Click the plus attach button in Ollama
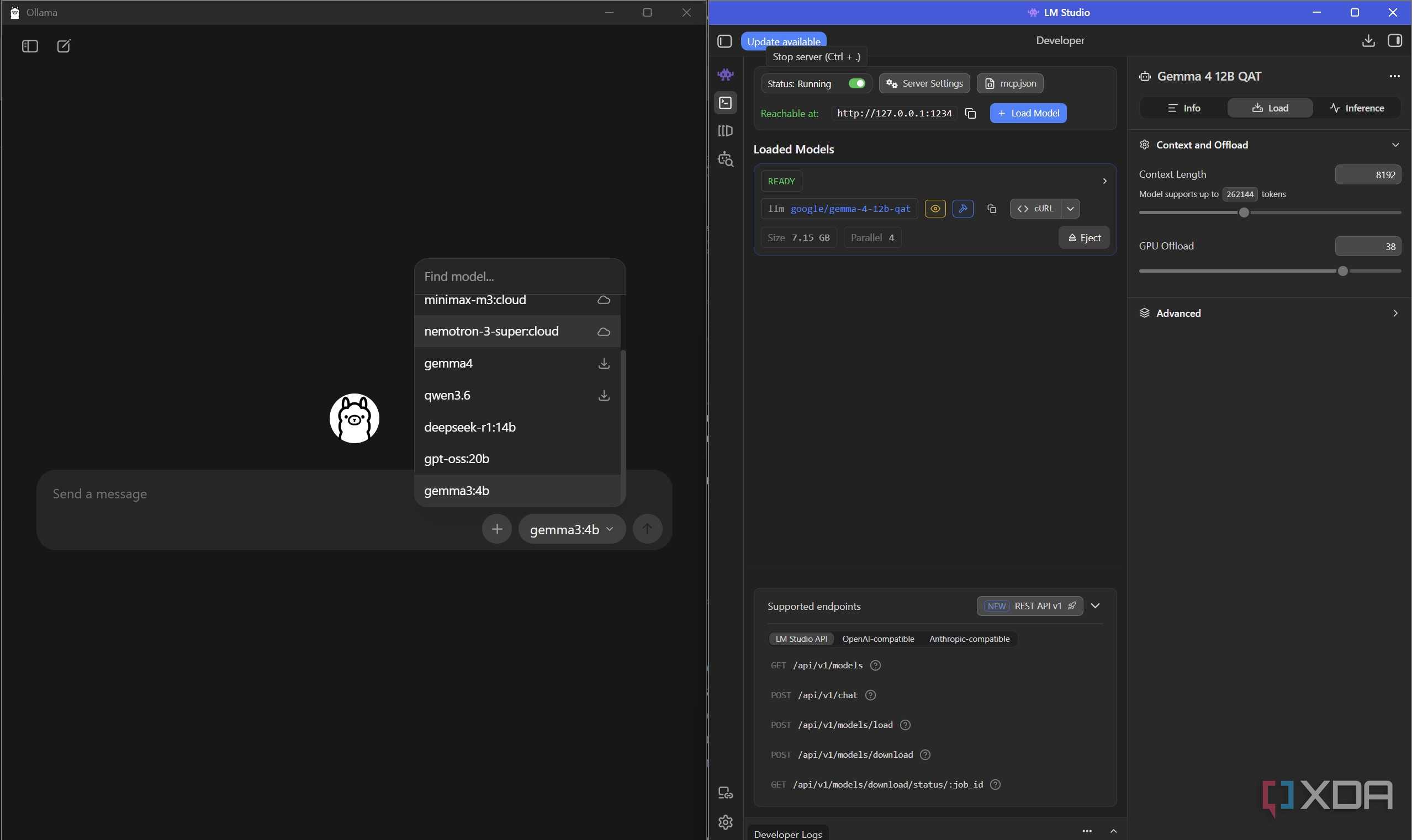The height and width of the screenshot is (840, 1412). point(497,529)
